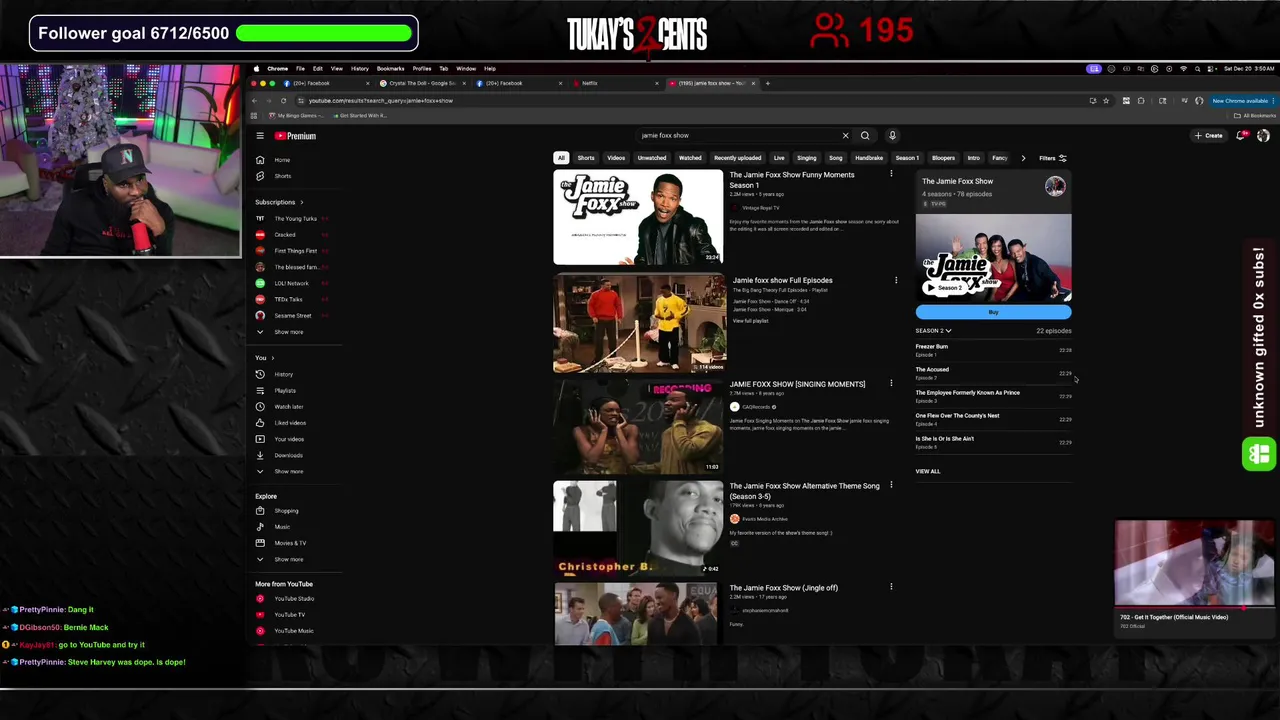Open the account avatar menu
The height and width of the screenshot is (720, 1280).
(1263, 136)
